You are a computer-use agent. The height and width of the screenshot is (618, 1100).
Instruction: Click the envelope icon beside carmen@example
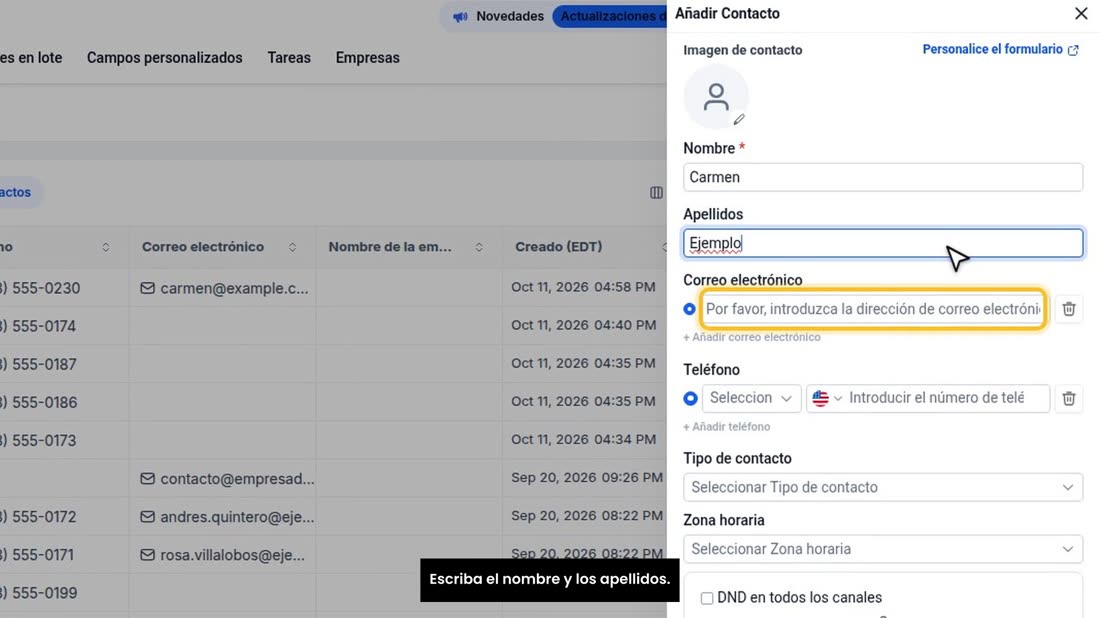coord(147,288)
